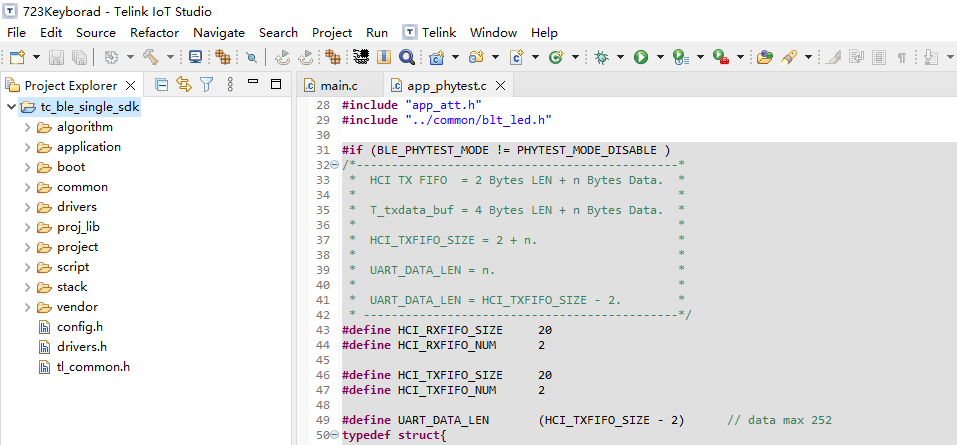Open the Run dropdown arrow
This screenshot has height=445, width=957.
(660, 57)
